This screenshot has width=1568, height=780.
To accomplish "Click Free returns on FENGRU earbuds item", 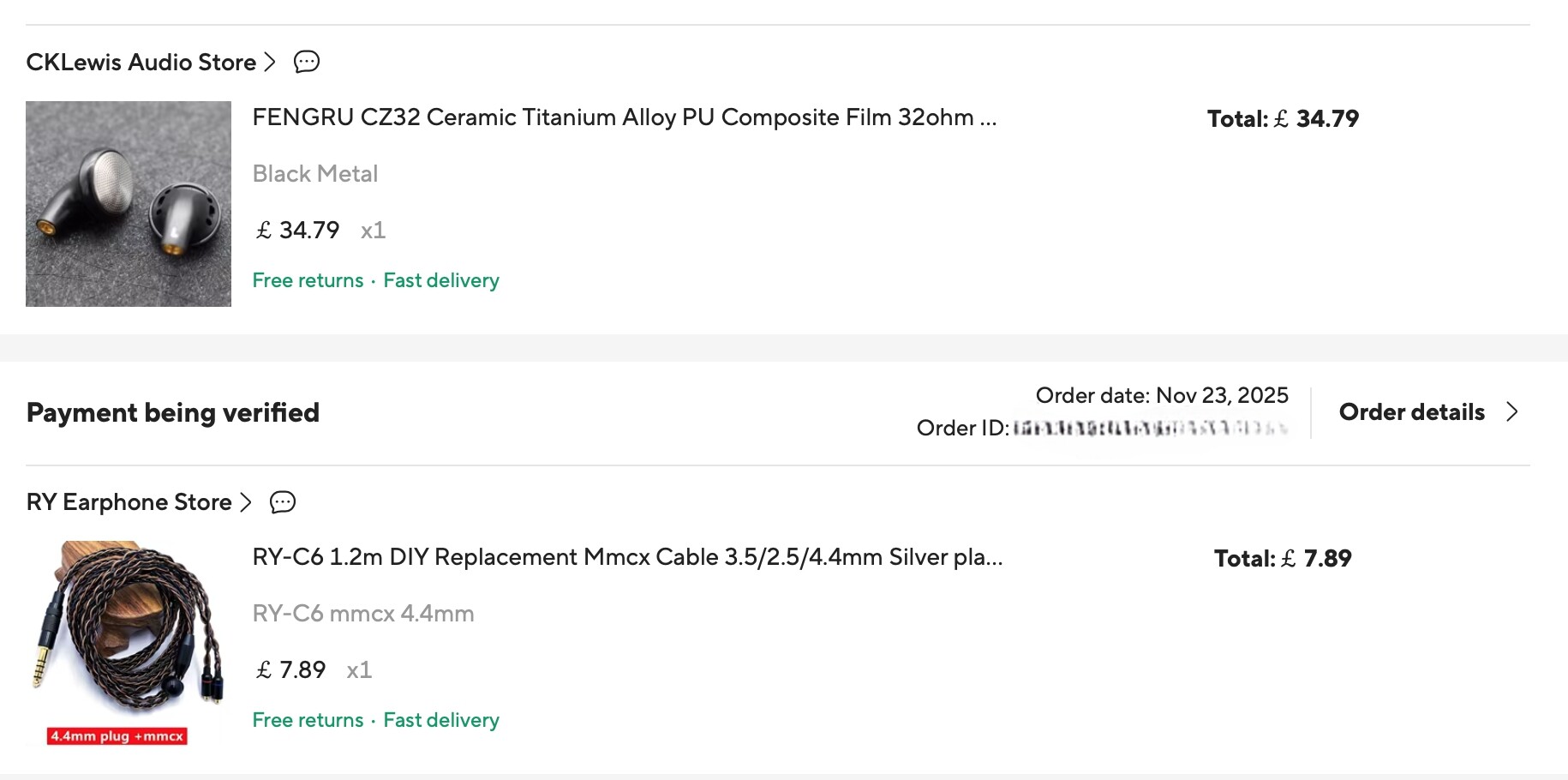I will coord(308,280).
